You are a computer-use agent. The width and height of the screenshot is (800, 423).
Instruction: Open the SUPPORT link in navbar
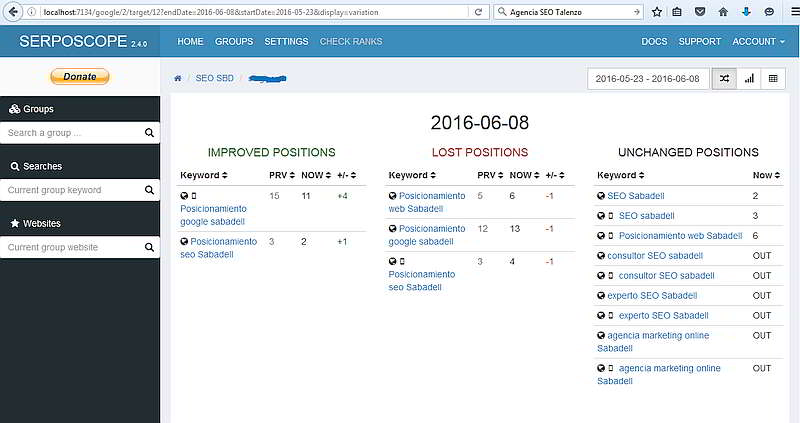[699, 41]
